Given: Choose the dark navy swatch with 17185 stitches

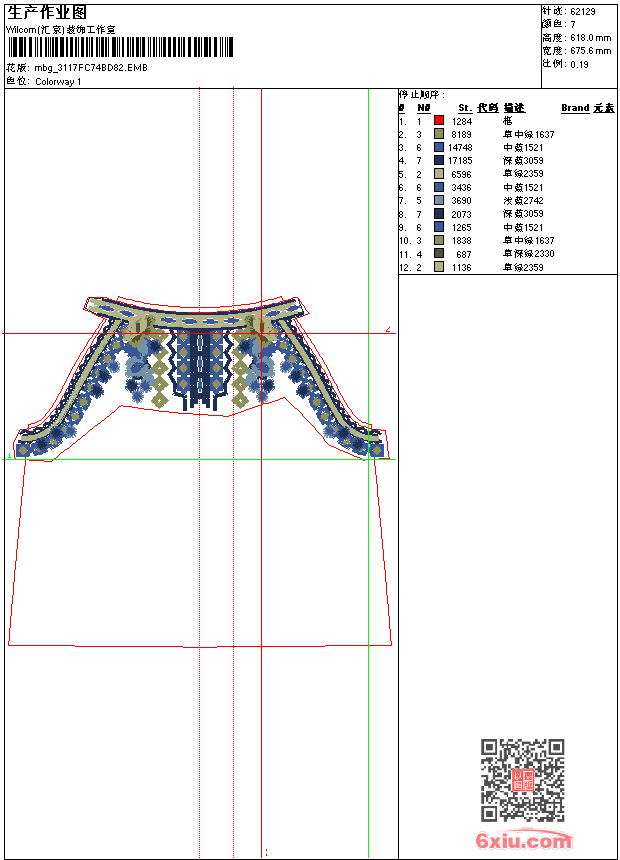Looking at the screenshot, I should tap(438, 160).
